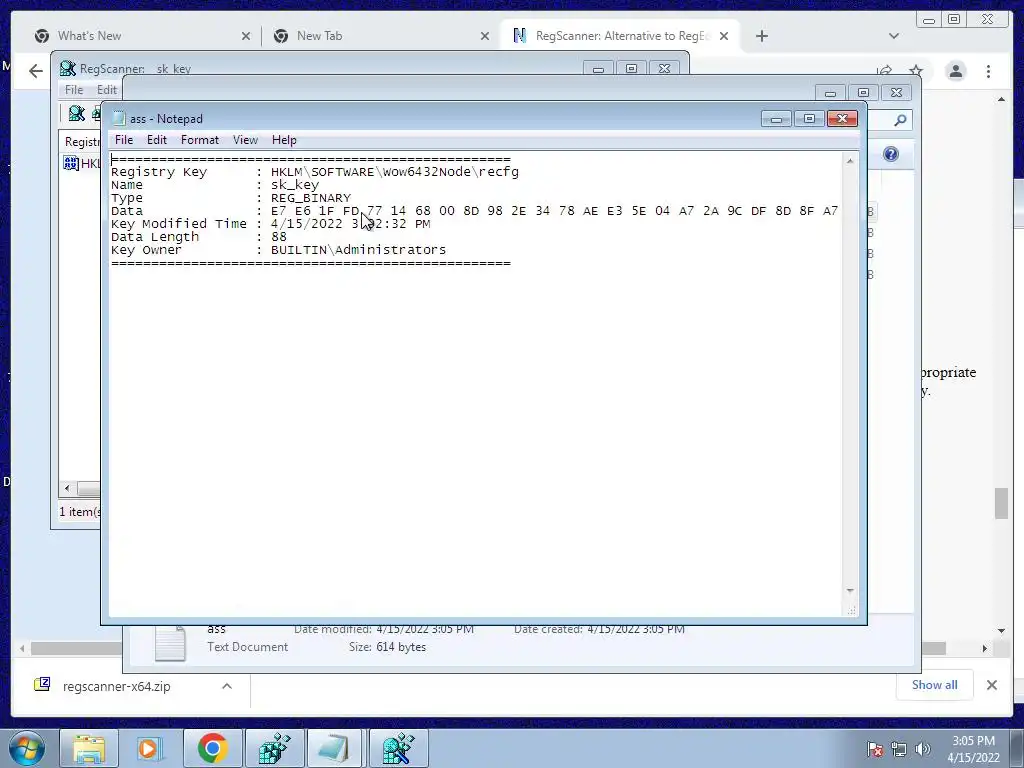Screen dimensions: 1024x768
Task: Click the ass text document file icon
Action: (170, 643)
